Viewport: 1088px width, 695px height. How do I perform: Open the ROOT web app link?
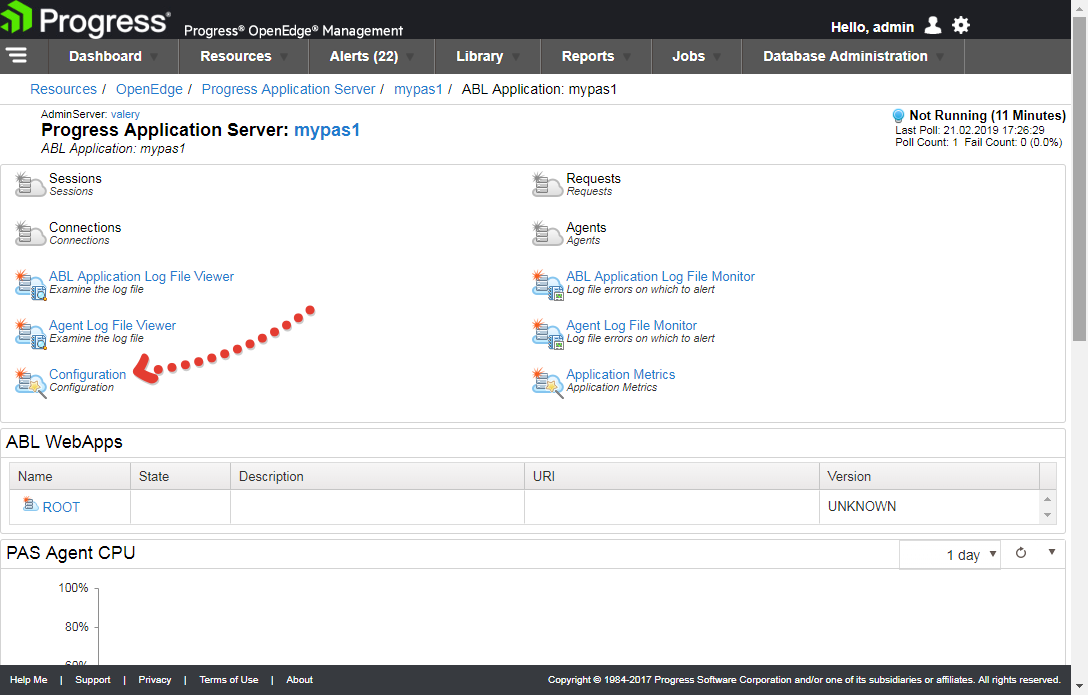point(61,507)
